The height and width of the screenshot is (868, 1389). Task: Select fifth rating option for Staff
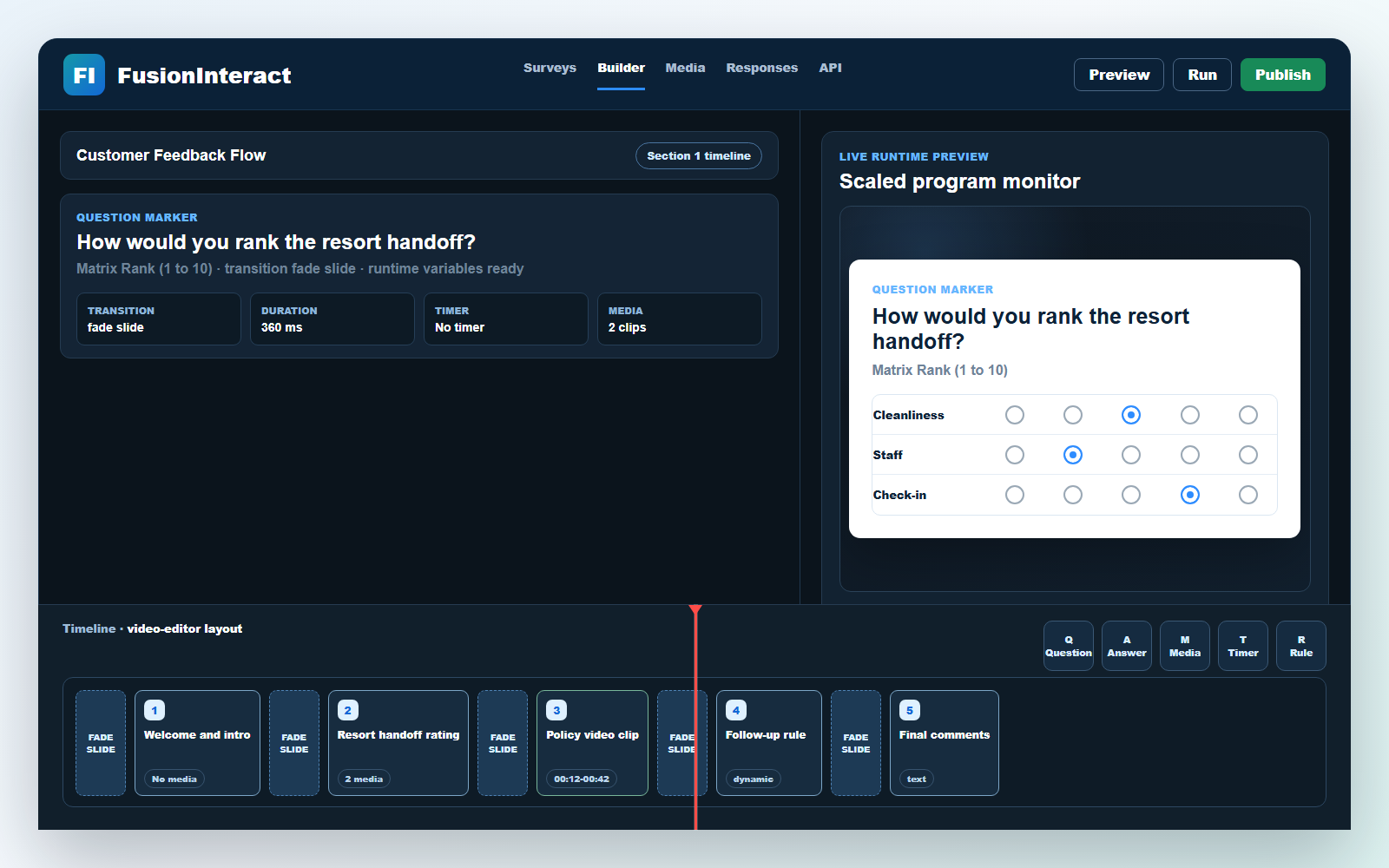(1248, 455)
